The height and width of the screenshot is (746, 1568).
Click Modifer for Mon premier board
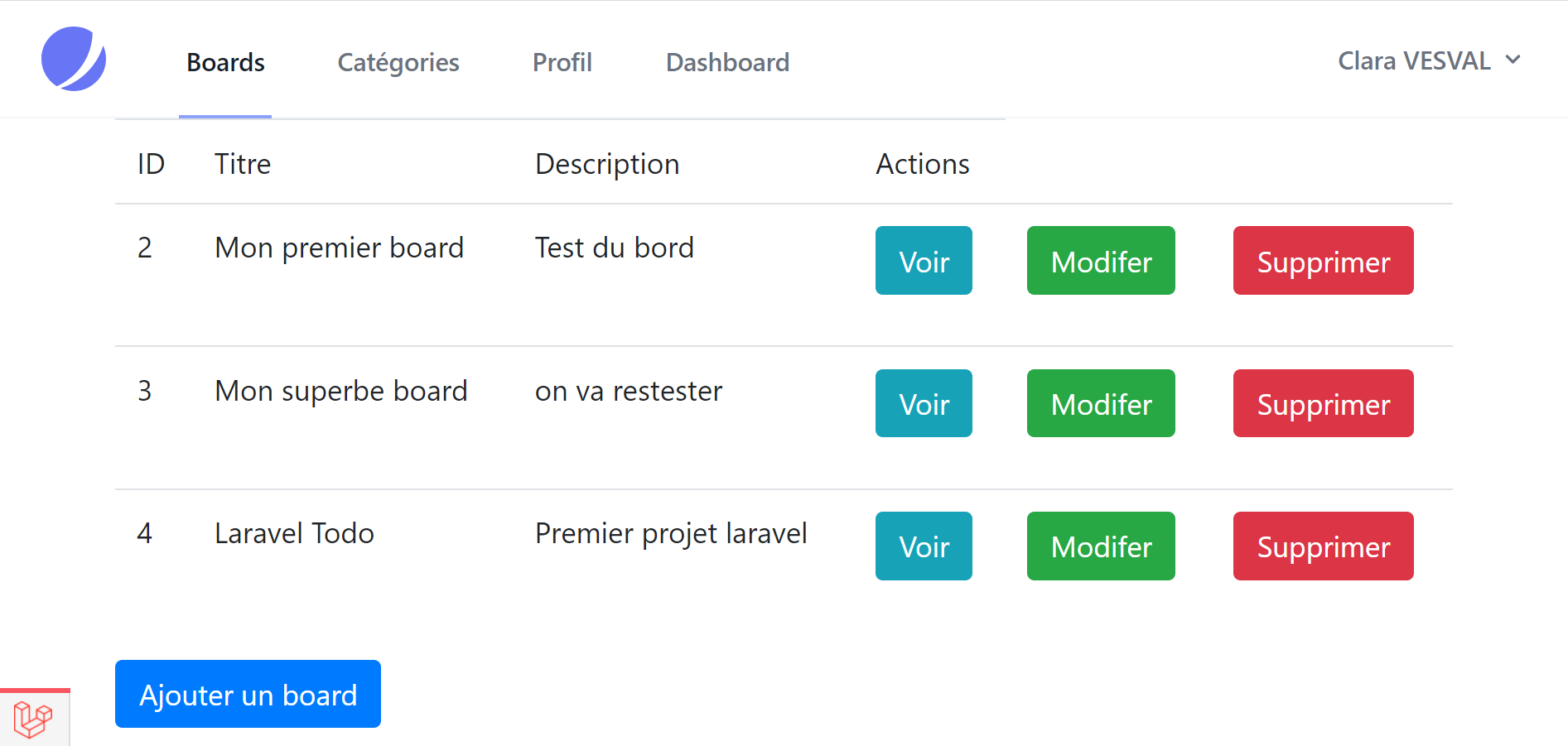tap(1101, 261)
